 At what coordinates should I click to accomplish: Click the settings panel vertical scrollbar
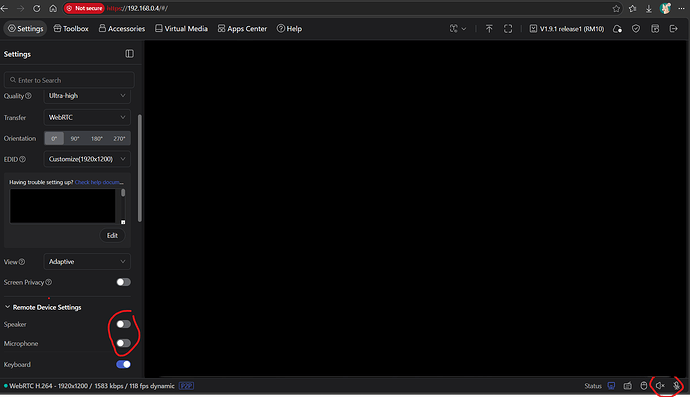coord(140,168)
